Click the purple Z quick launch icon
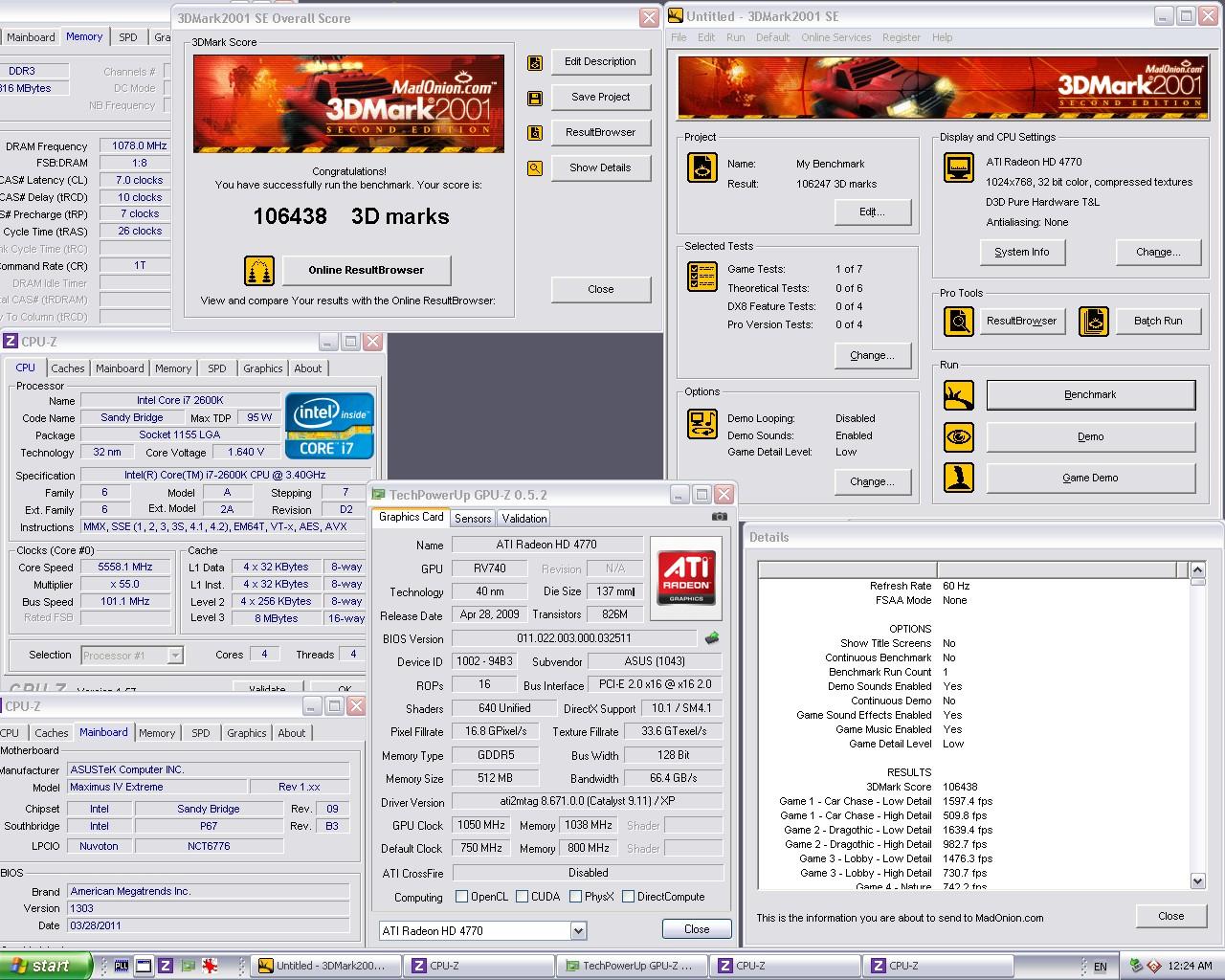Image resolution: width=1225 pixels, height=980 pixels. 166,966
